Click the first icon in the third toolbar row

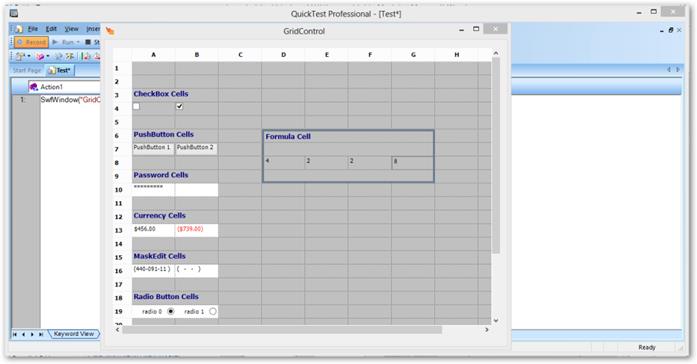click(x=20, y=56)
